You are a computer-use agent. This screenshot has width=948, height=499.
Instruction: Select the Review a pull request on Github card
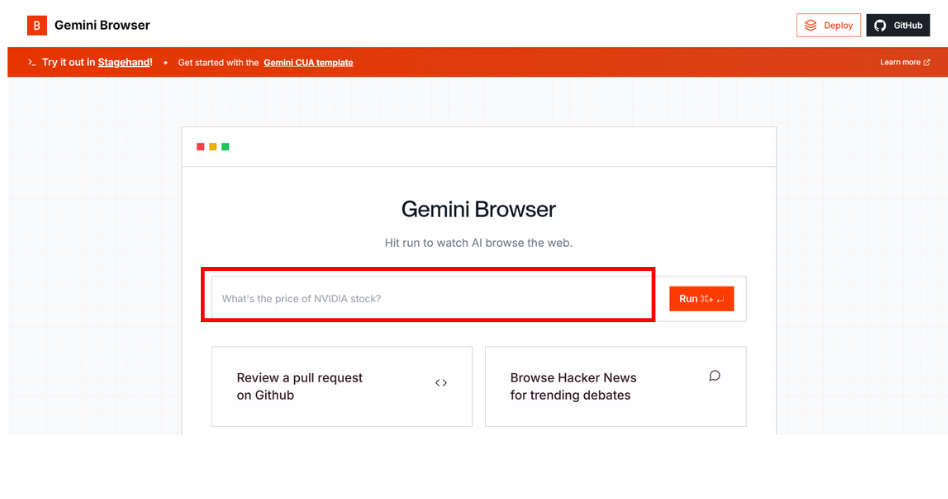(341, 386)
